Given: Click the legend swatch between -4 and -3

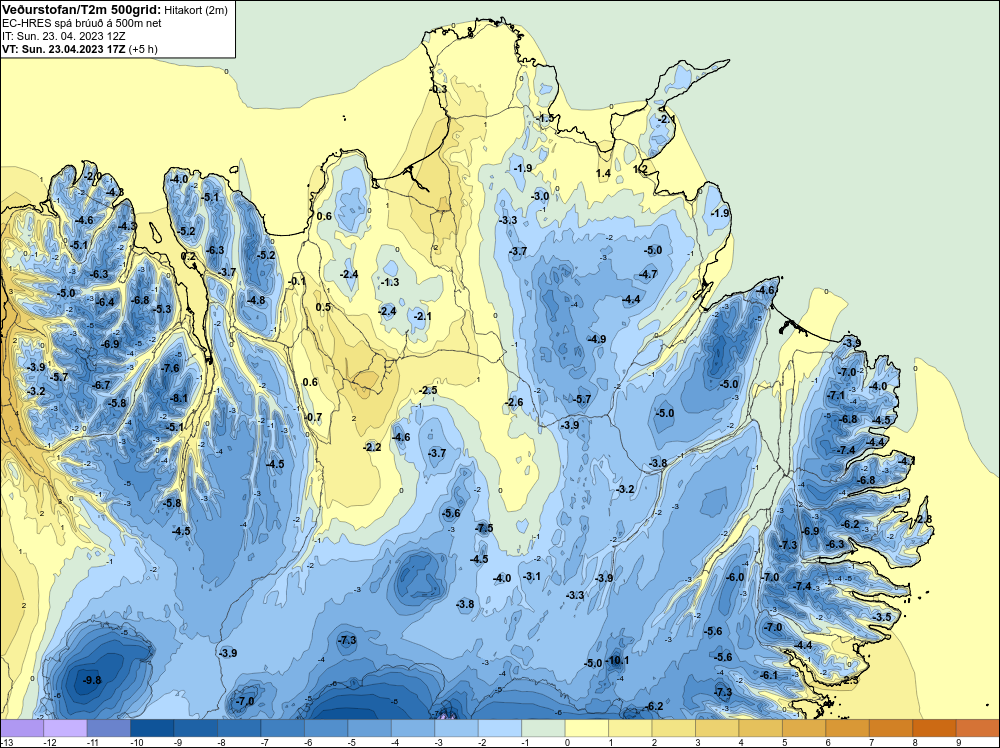Looking at the screenshot, I should (x=413, y=728).
